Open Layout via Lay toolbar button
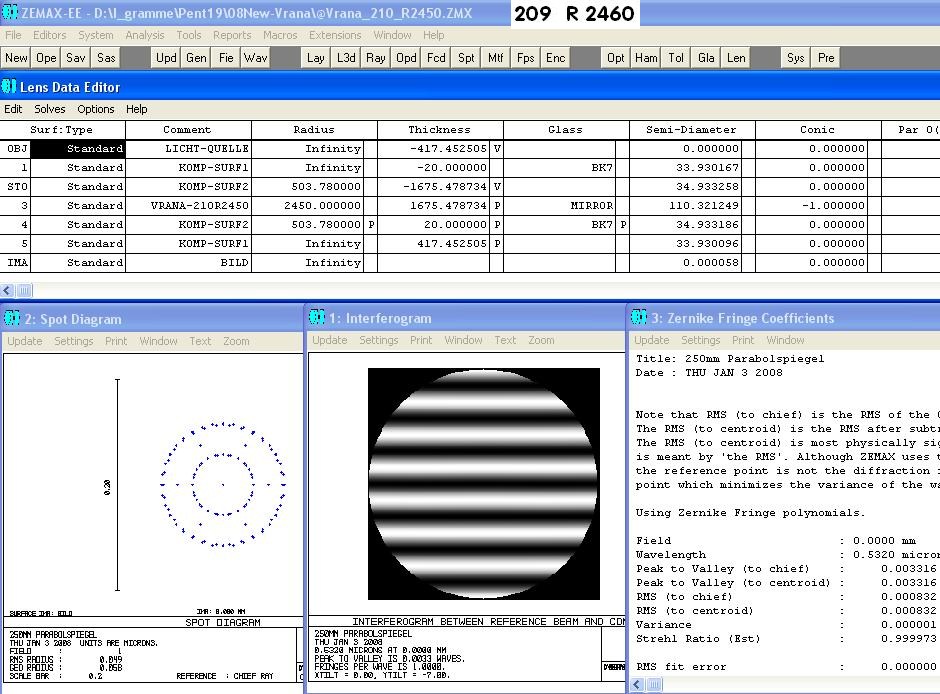This screenshot has width=940, height=694. click(x=316, y=58)
